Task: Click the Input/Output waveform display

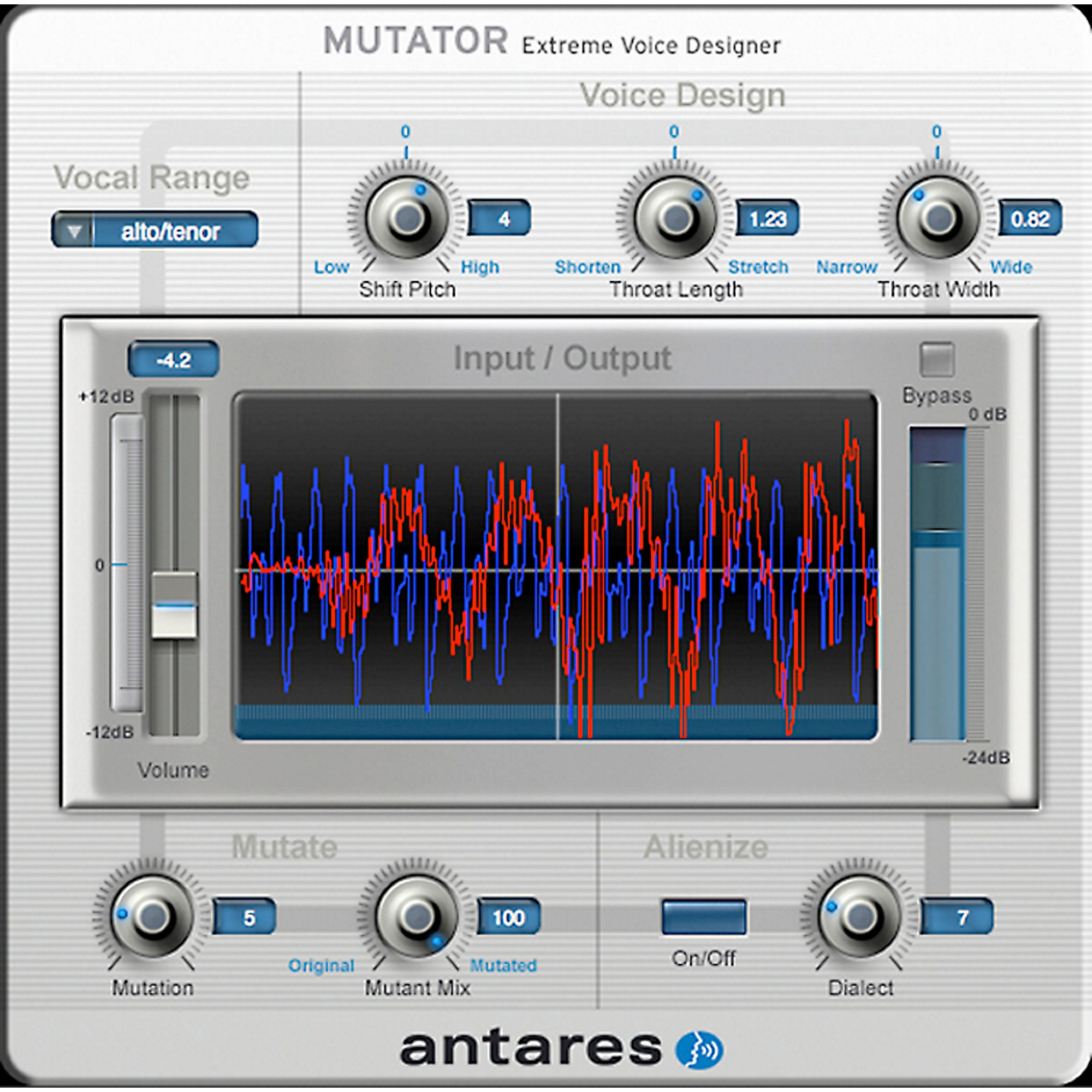Action: click(x=556, y=565)
